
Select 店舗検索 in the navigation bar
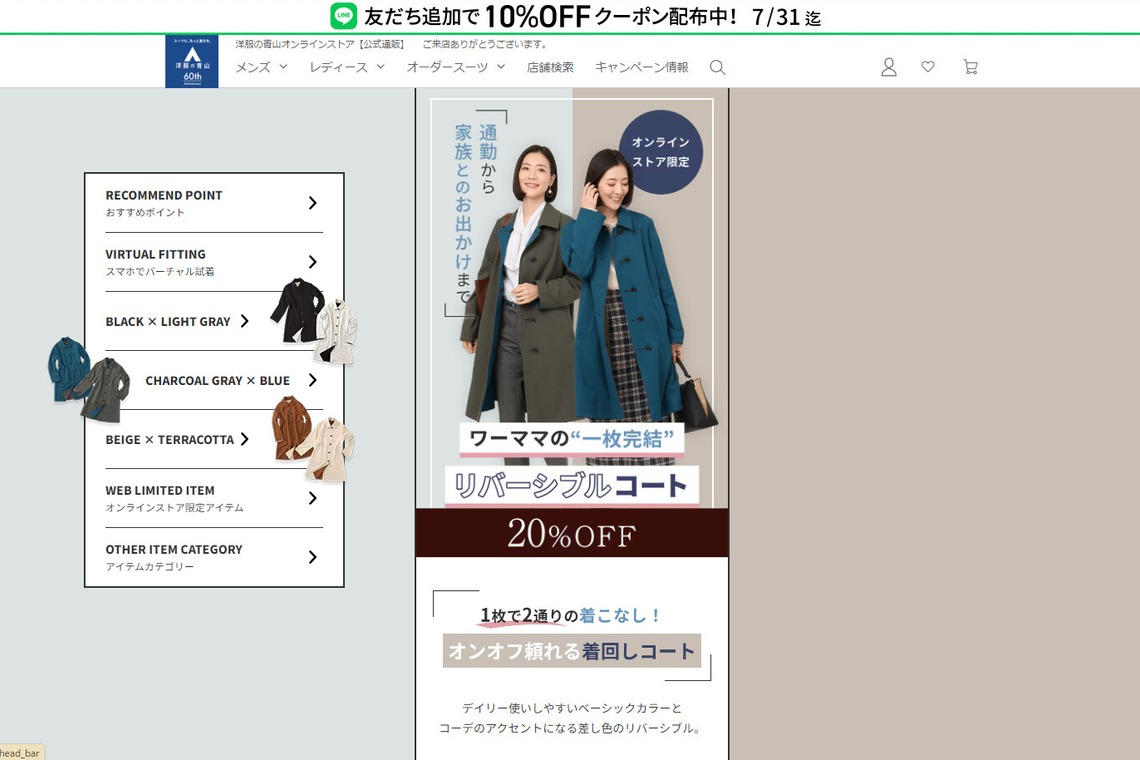550,67
